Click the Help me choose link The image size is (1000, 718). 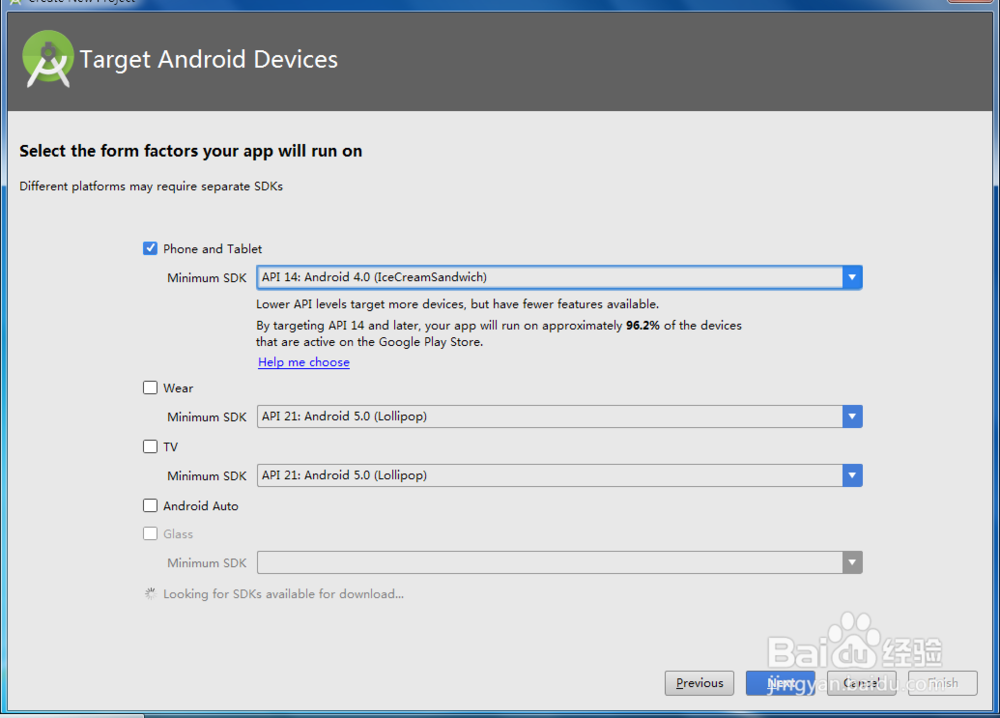pos(303,362)
